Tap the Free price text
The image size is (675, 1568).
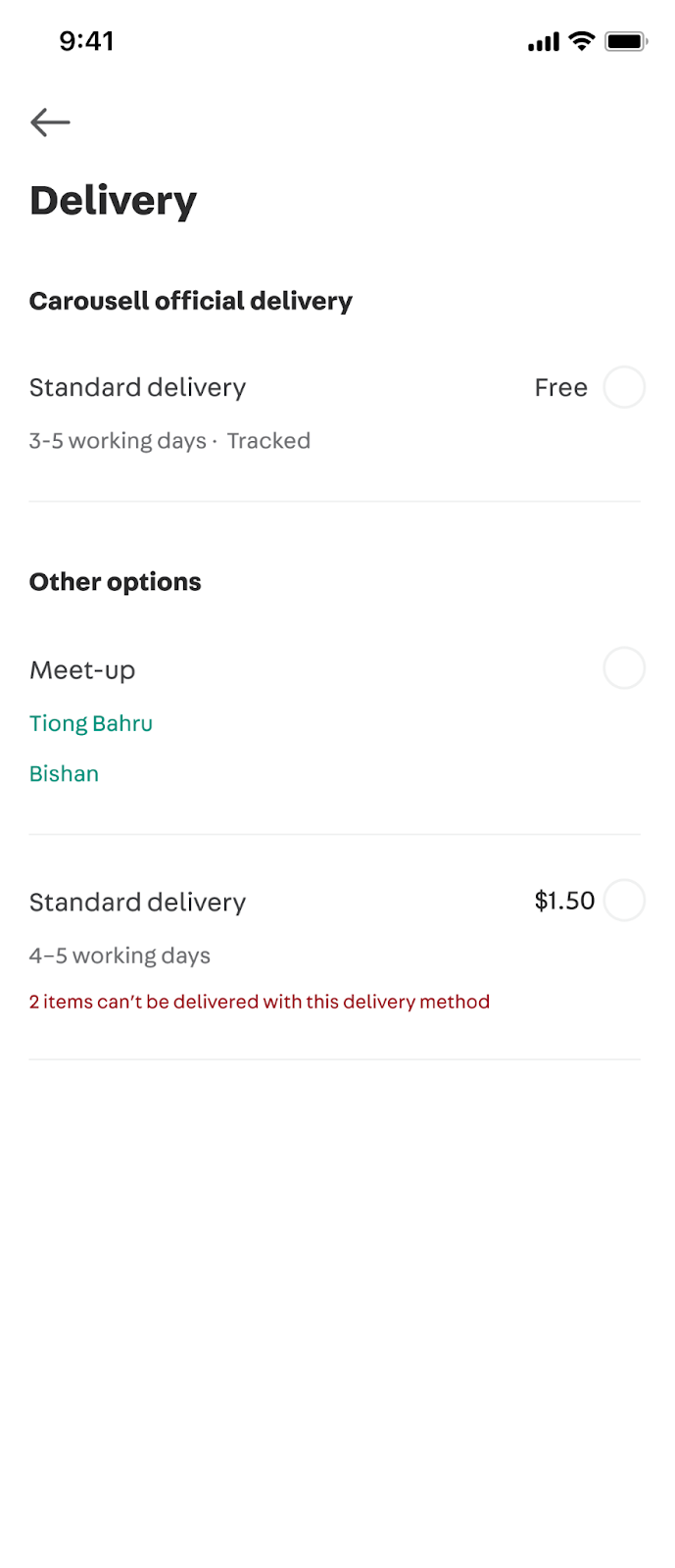(561, 388)
